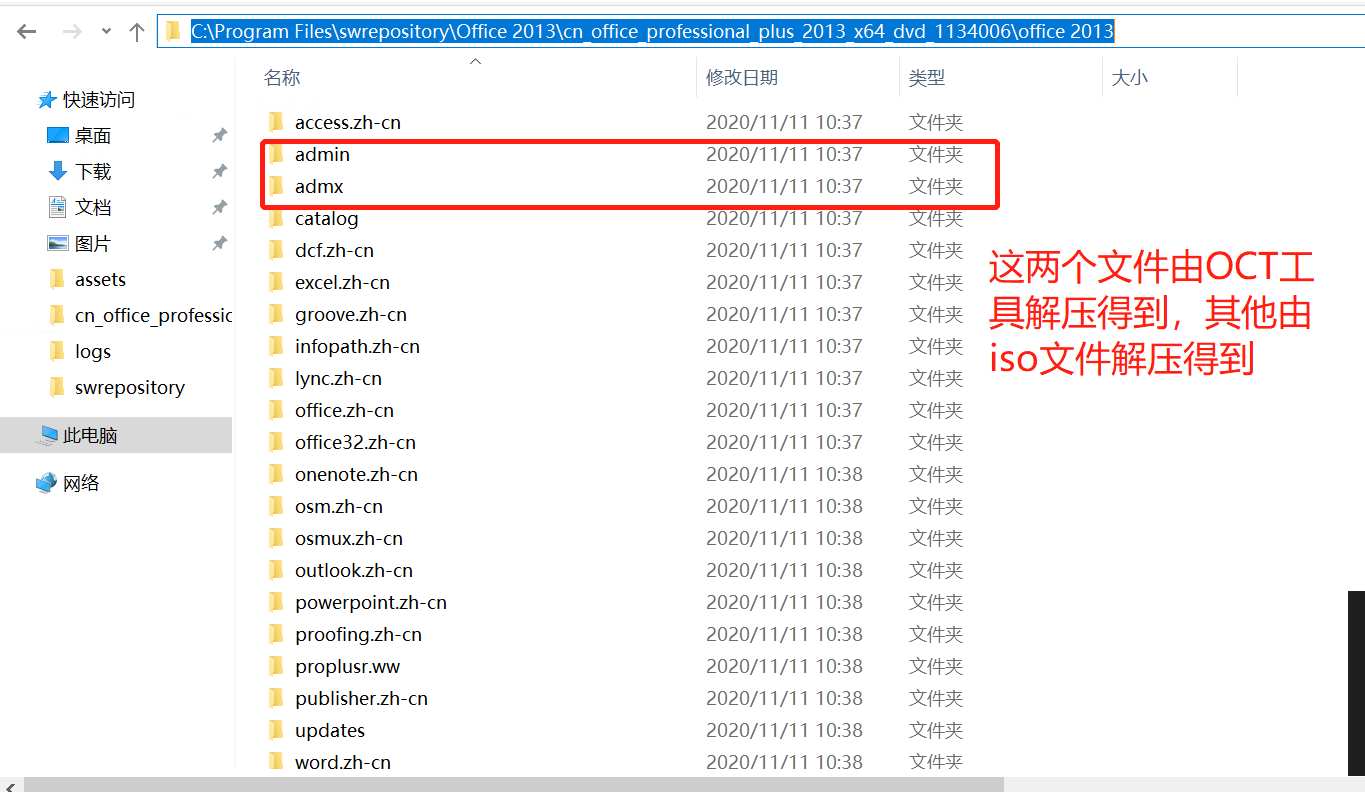Open assets folder in the navigation pane
Viewport: 1365px width, 792px height.
[x=100, y=280]
